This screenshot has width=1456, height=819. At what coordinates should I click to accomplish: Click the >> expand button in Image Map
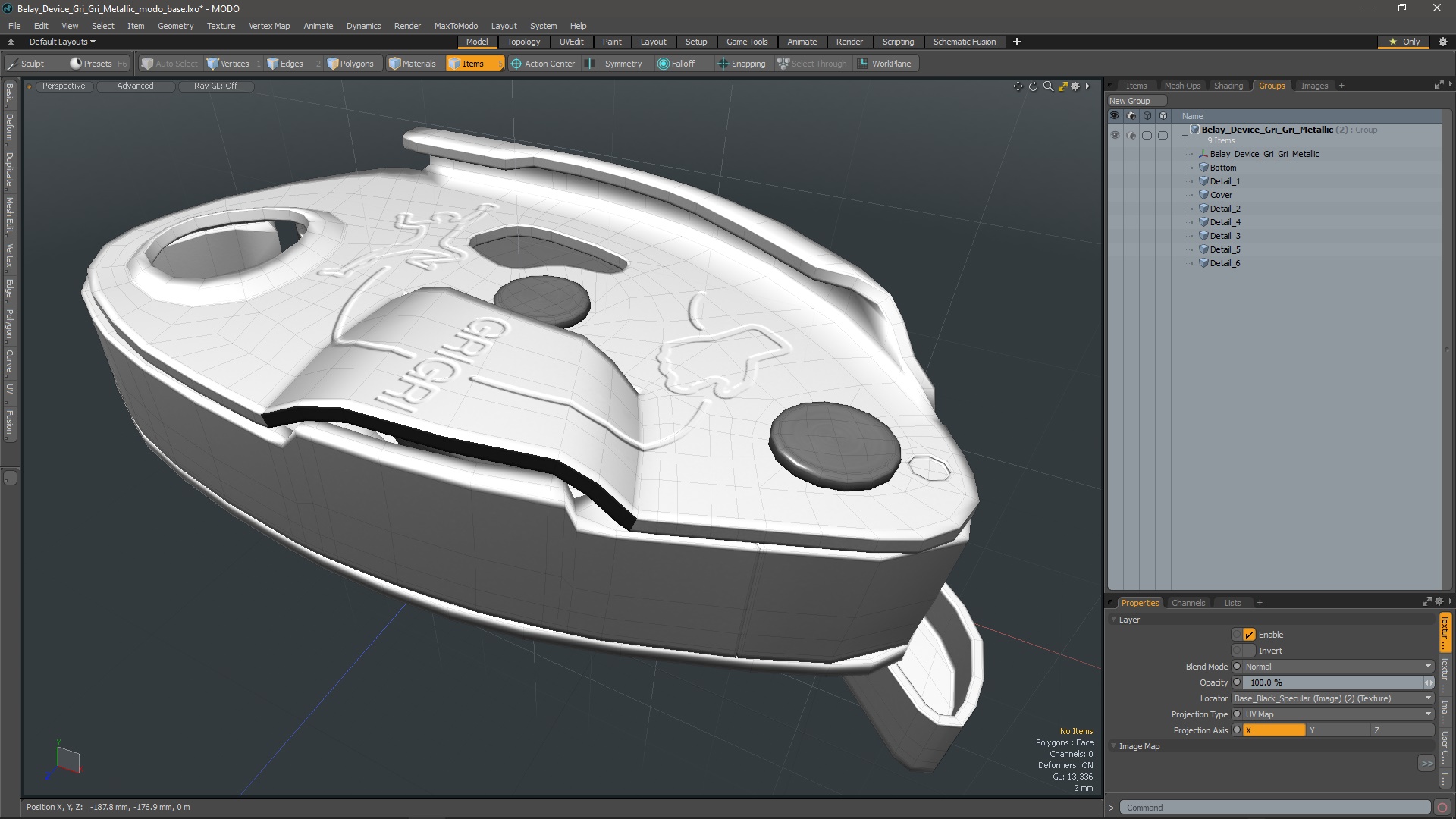click(x=1426, y=764)
